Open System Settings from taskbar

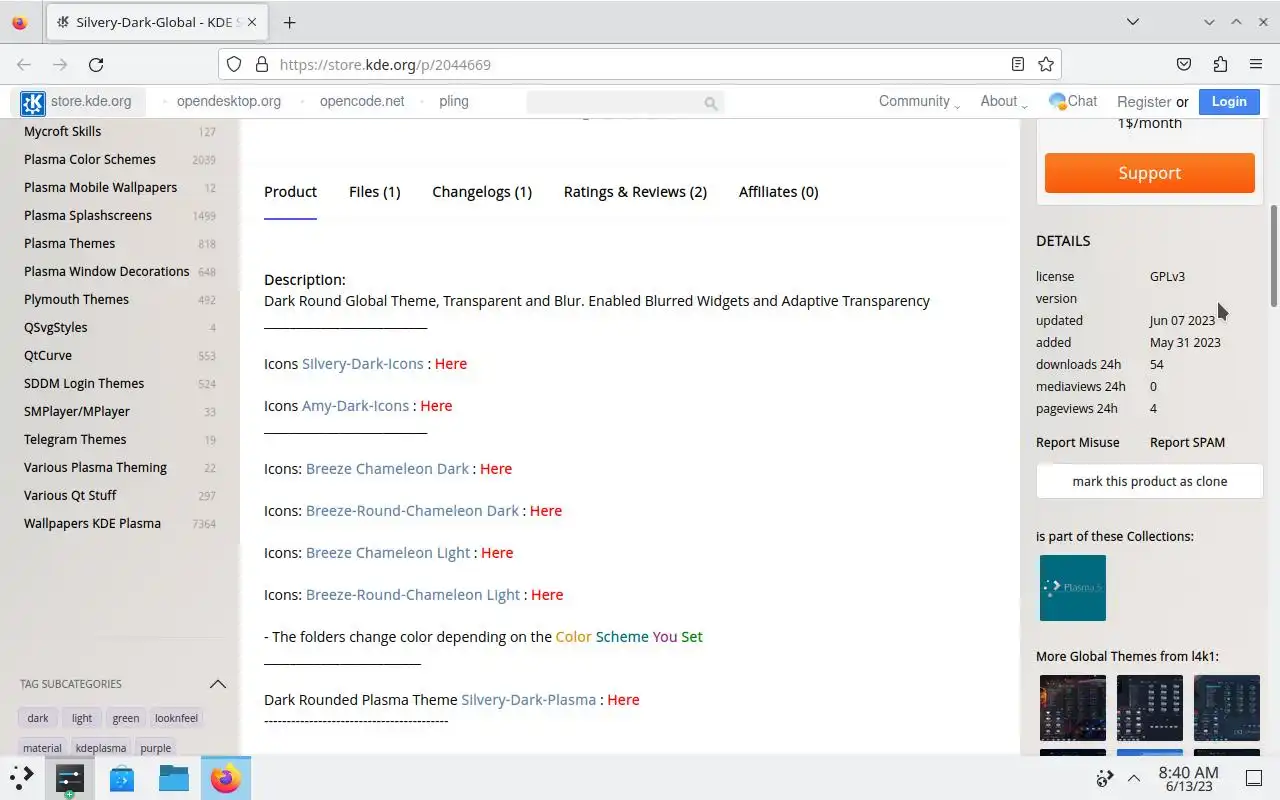(x=70, y=777)
